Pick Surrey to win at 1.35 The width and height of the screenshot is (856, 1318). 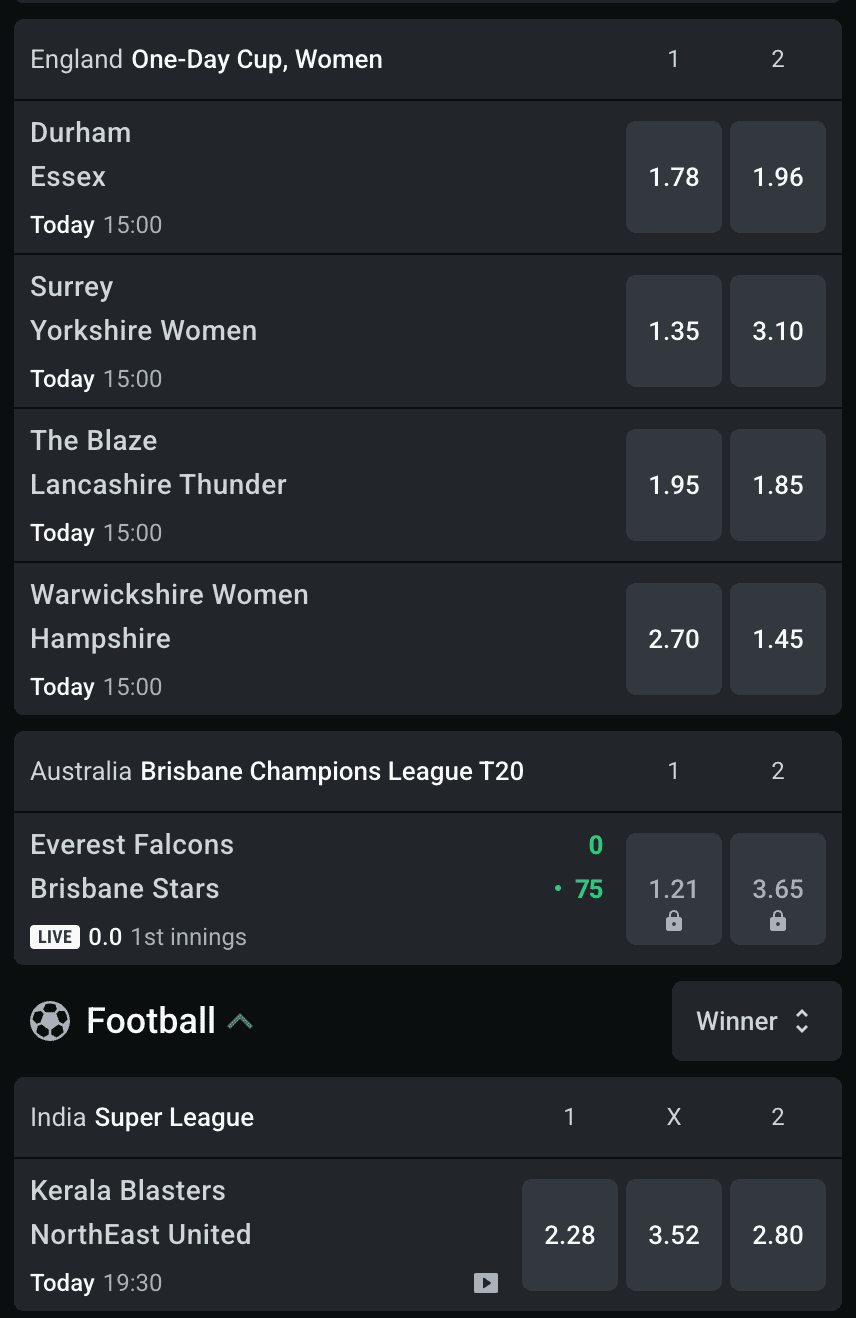click(x=673, y=331)
